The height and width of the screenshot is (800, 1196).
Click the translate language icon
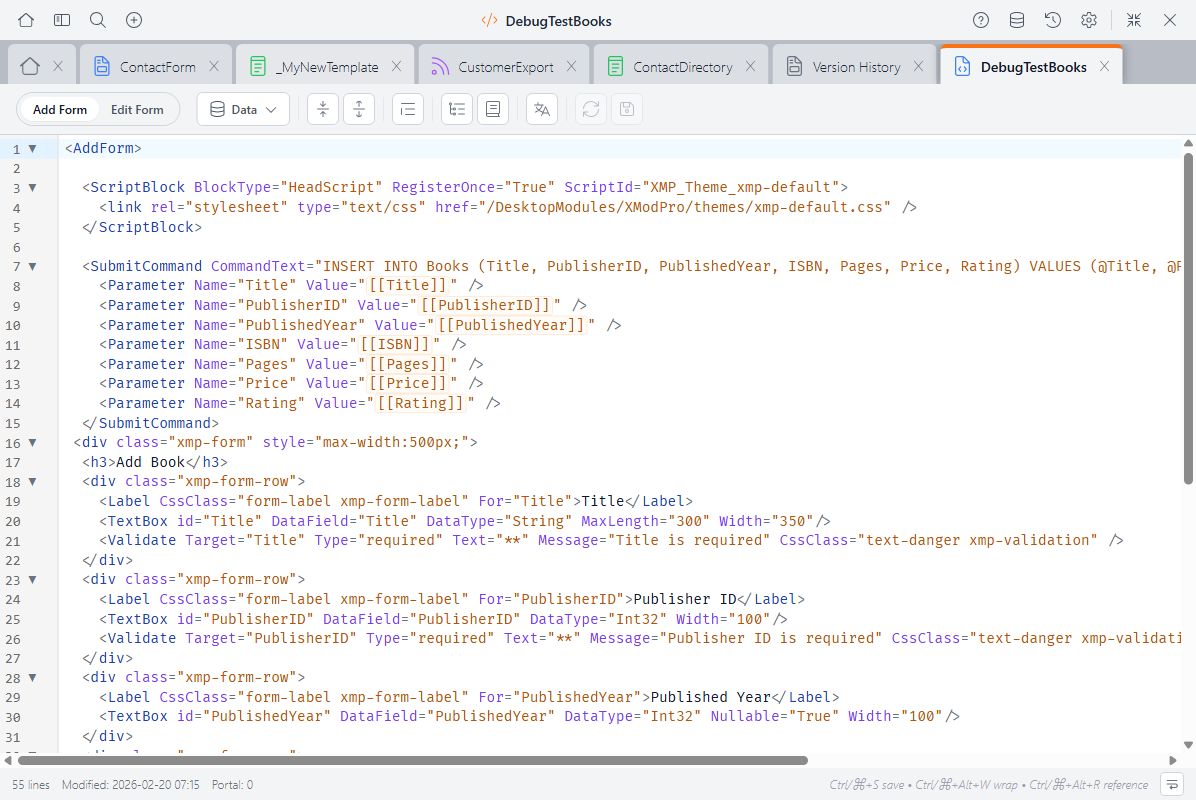pos(542,109)
